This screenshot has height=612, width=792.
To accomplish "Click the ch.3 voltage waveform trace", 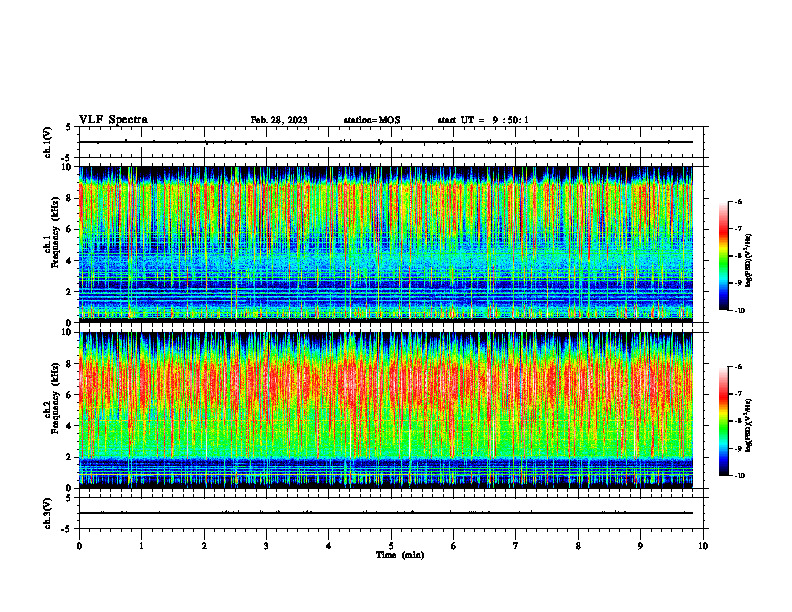I will pyautogui.click(x=385, y=513).
